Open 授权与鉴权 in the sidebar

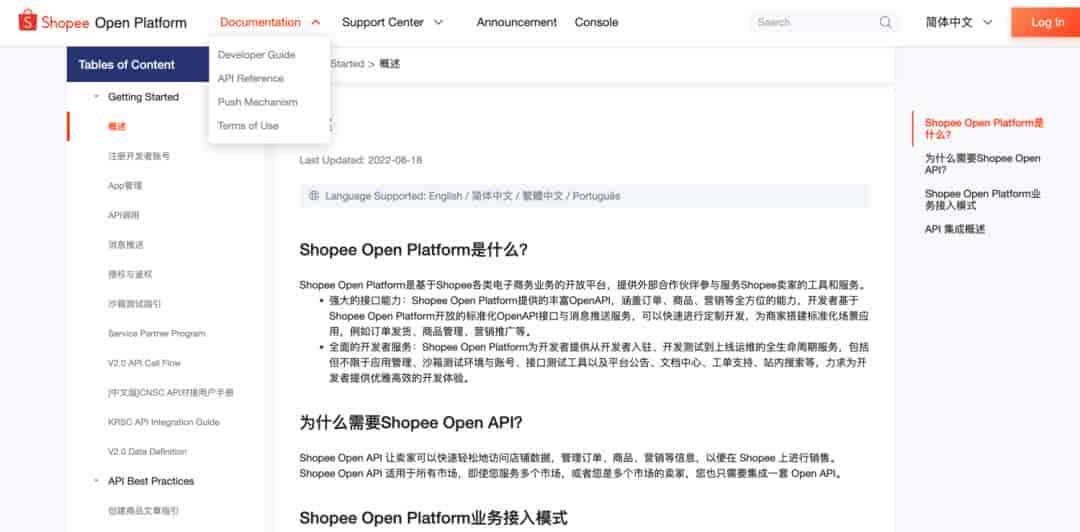[x=129, y=274]
